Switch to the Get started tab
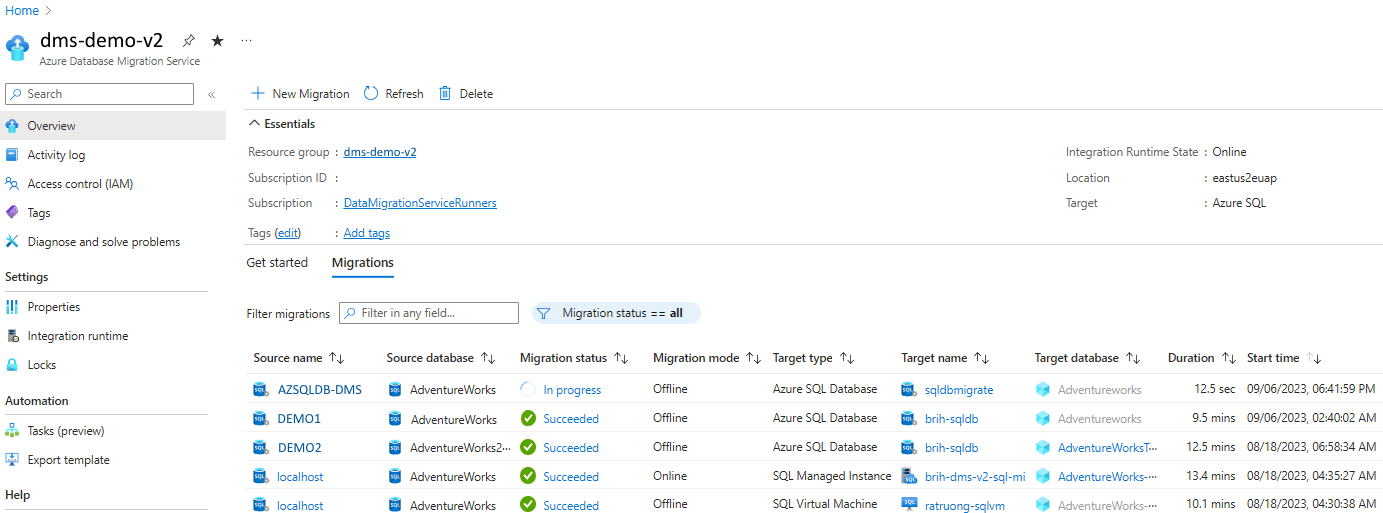This screenshot has height=513, width=1383. click(x=277, y=263)
